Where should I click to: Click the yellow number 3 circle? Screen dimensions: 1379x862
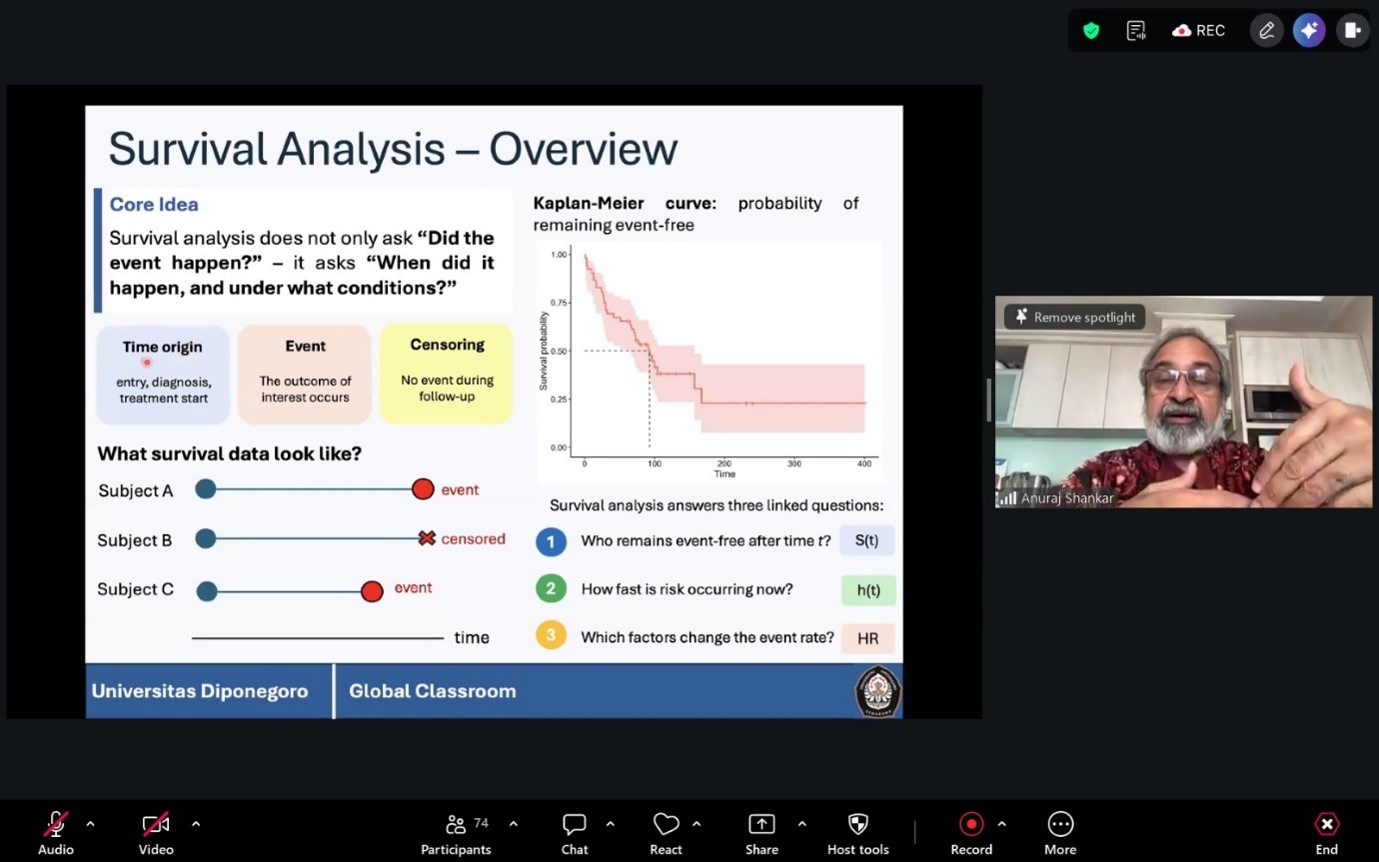click(x=551, y=635)
